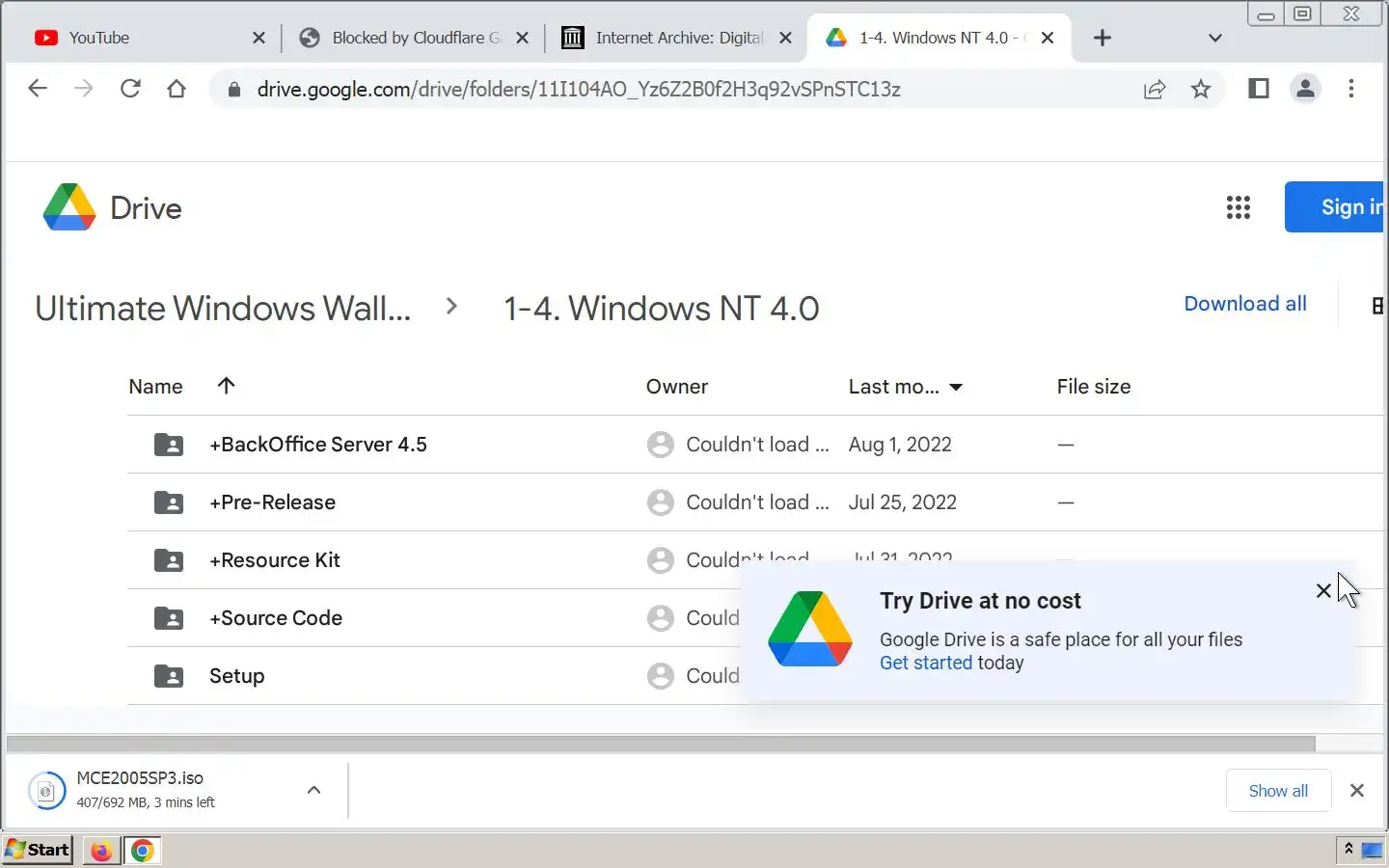Share this page via share icon
Image resolution: width=1389 pixels, height=868 pixels.
point(1155,90)
